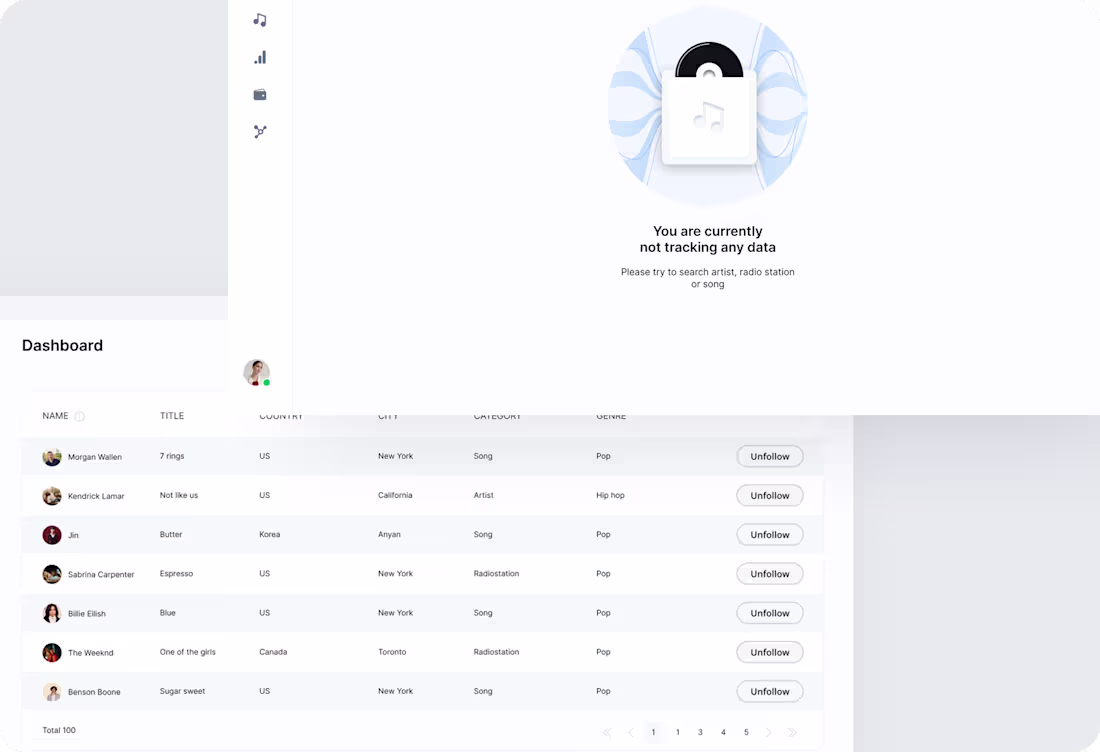Click the radio station icon in sidebar
Screen dimensions: 1100x752
tap(259, 94)
